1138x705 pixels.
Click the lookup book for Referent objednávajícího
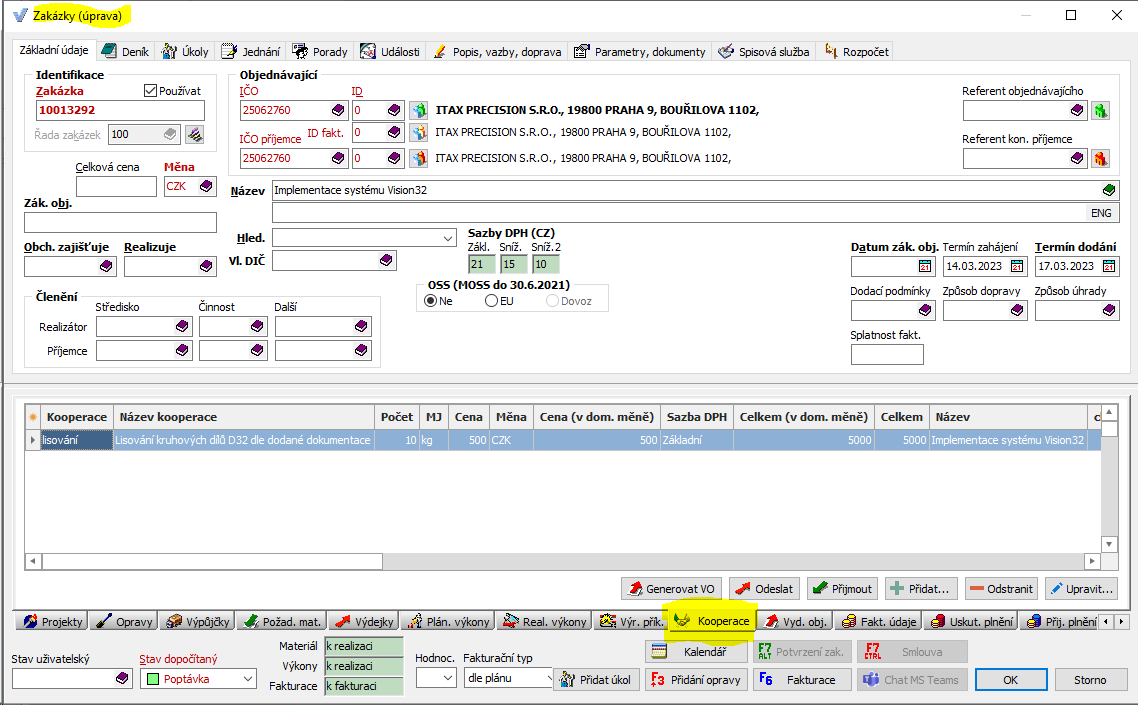1077,110
